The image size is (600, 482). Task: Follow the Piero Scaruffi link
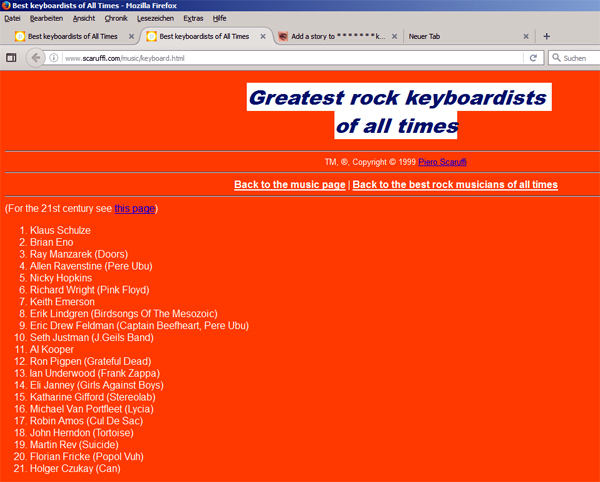(x=442, y=162)
